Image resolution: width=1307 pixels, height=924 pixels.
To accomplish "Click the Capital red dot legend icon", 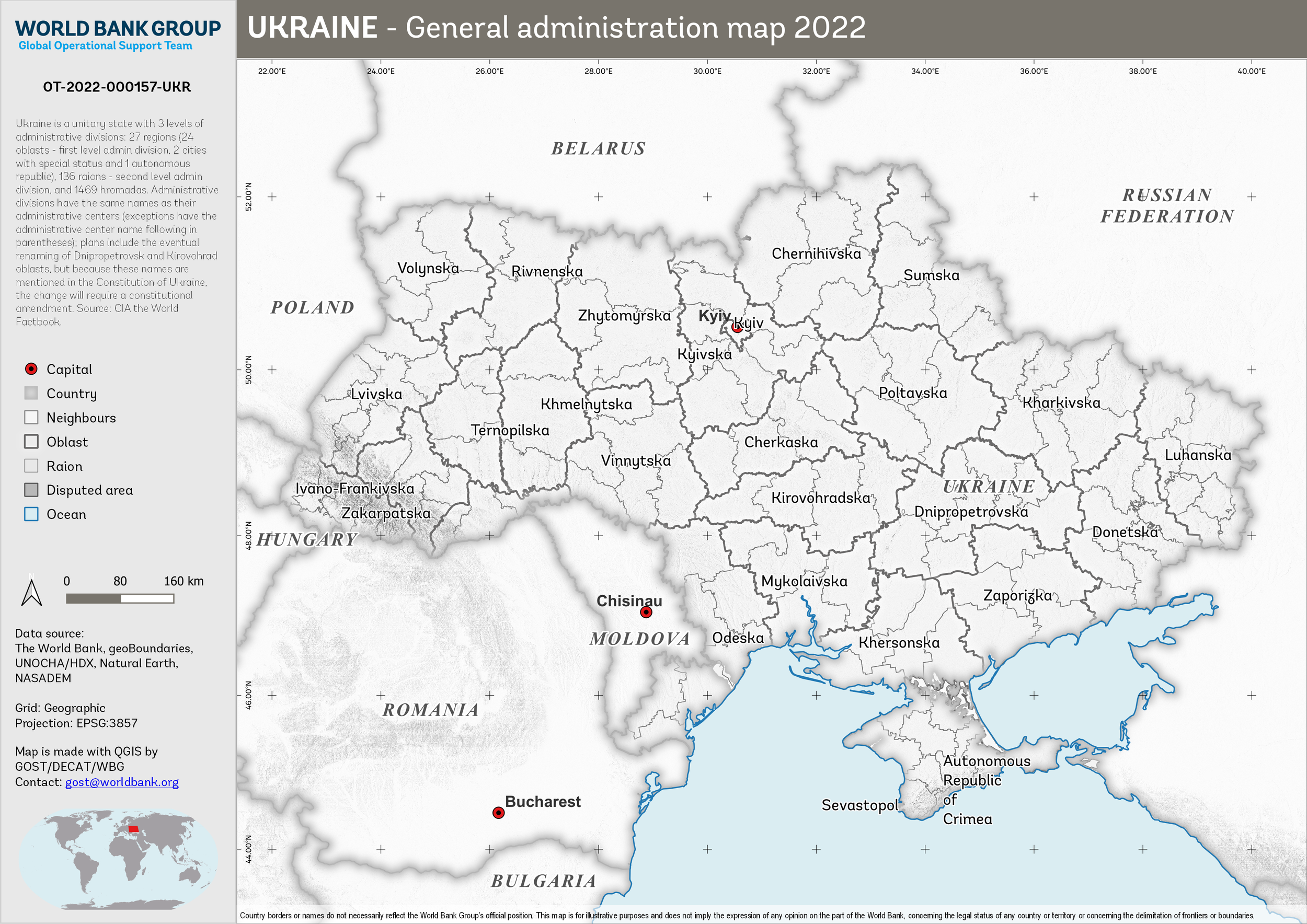I will click(x=31, y=368).
